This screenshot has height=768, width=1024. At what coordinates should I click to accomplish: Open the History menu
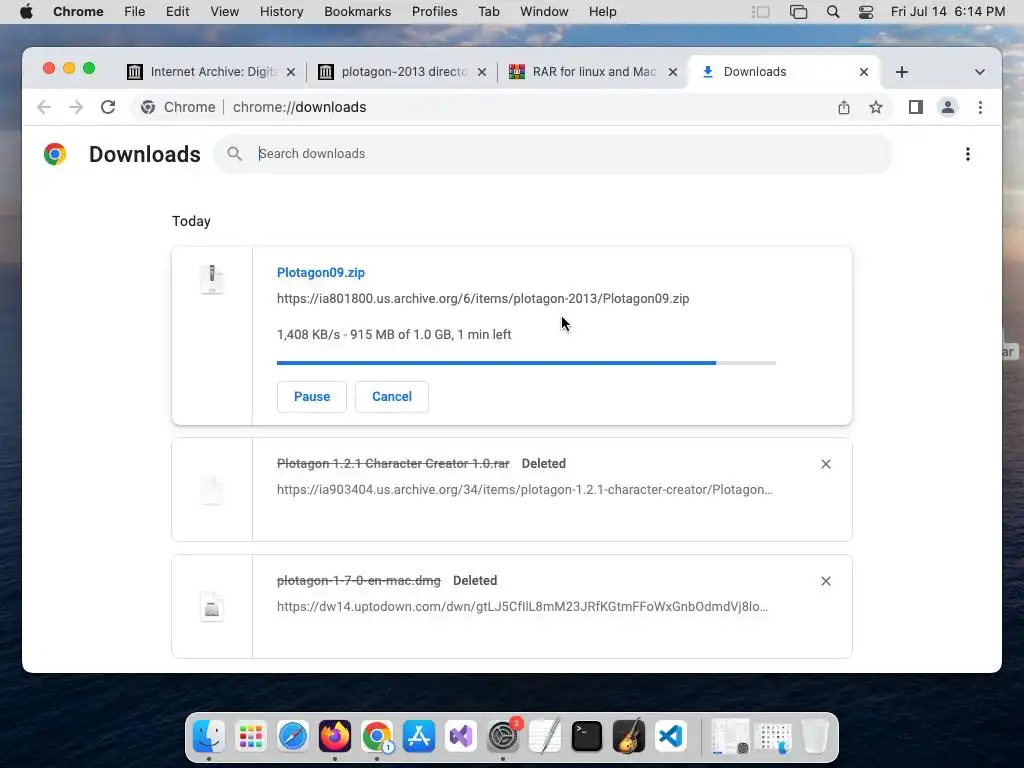tap(281, 12)
